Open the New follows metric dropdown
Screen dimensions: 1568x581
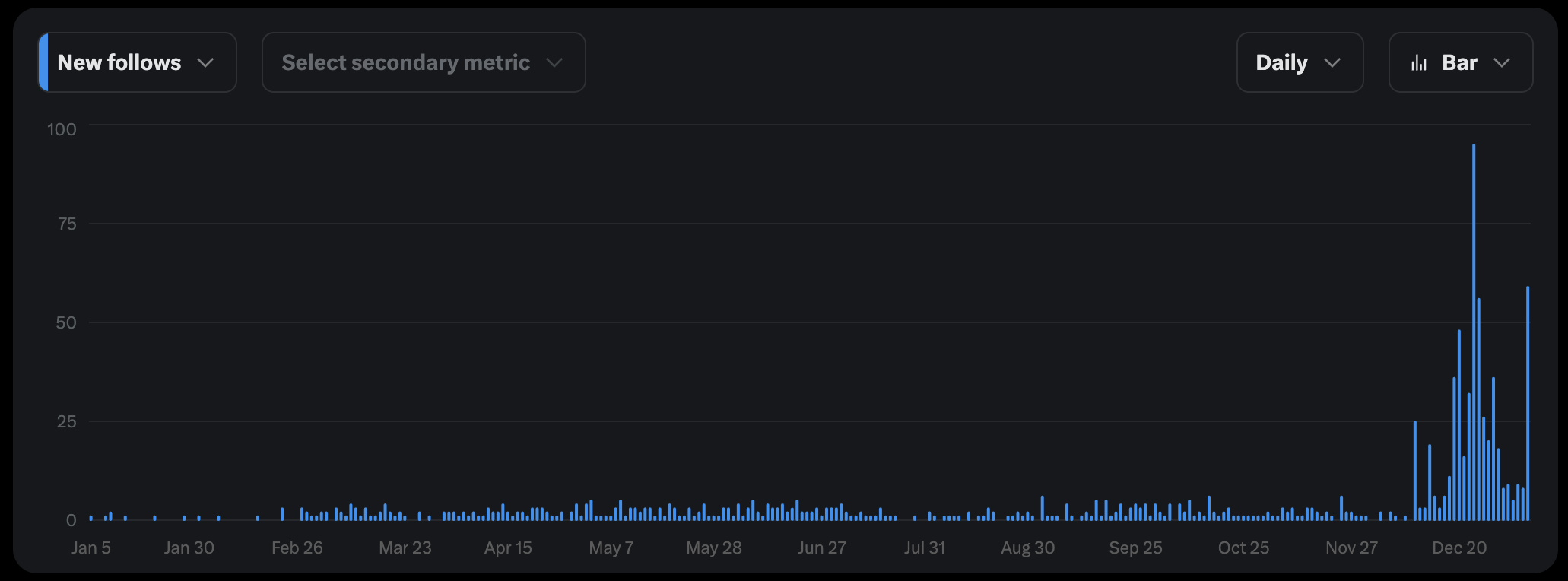click(x=138, y=62)
